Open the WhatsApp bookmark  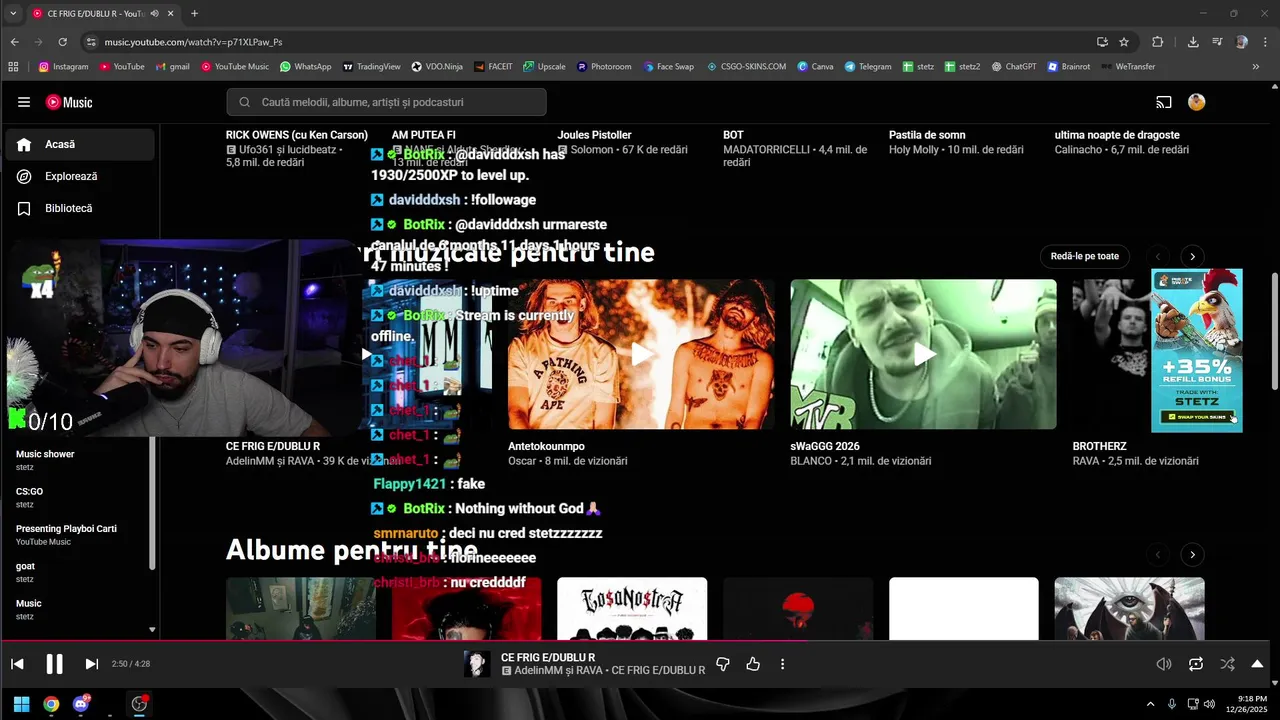pos(305,67)
